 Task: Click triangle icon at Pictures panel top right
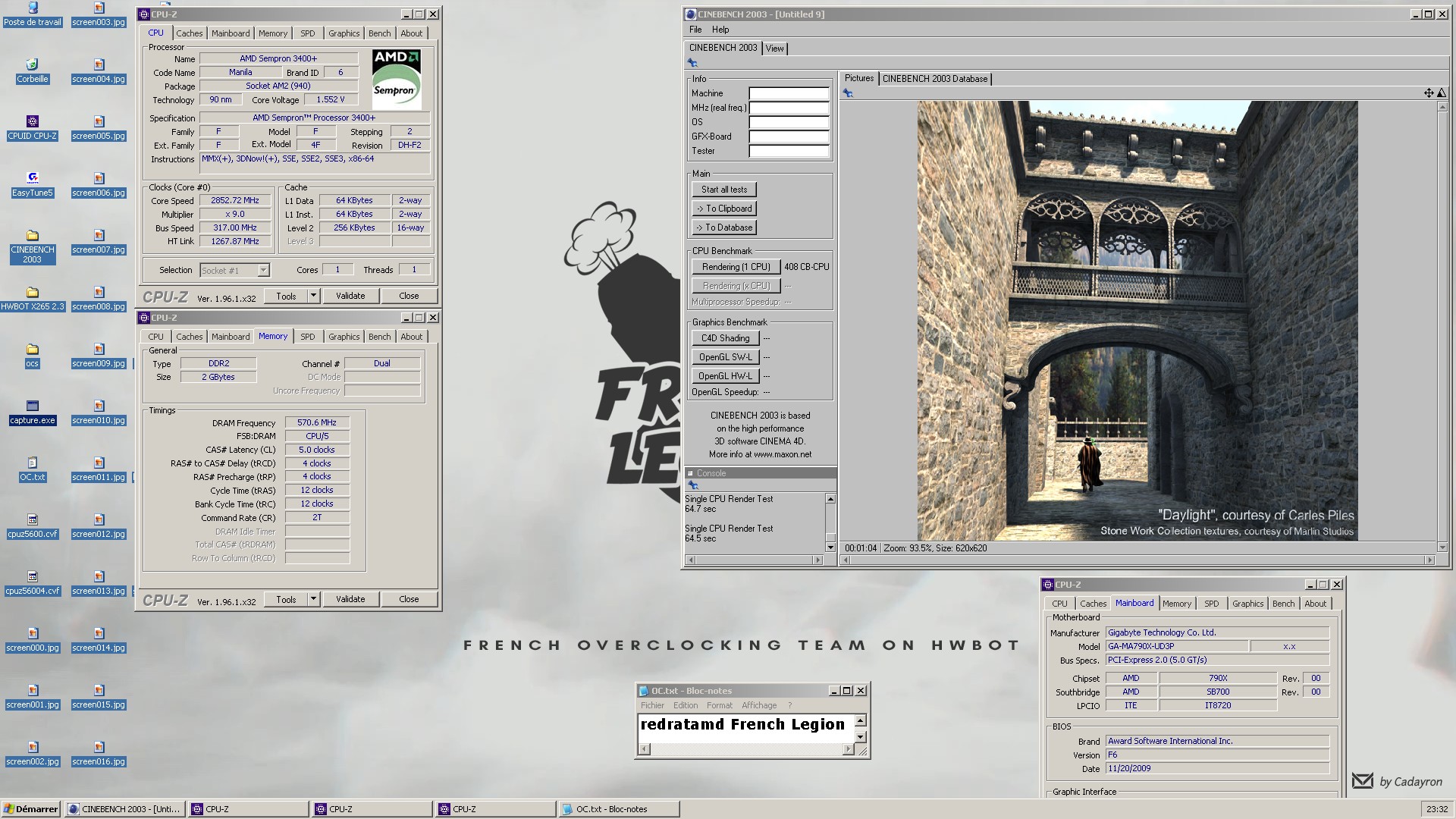click(x=1440, y=93)
